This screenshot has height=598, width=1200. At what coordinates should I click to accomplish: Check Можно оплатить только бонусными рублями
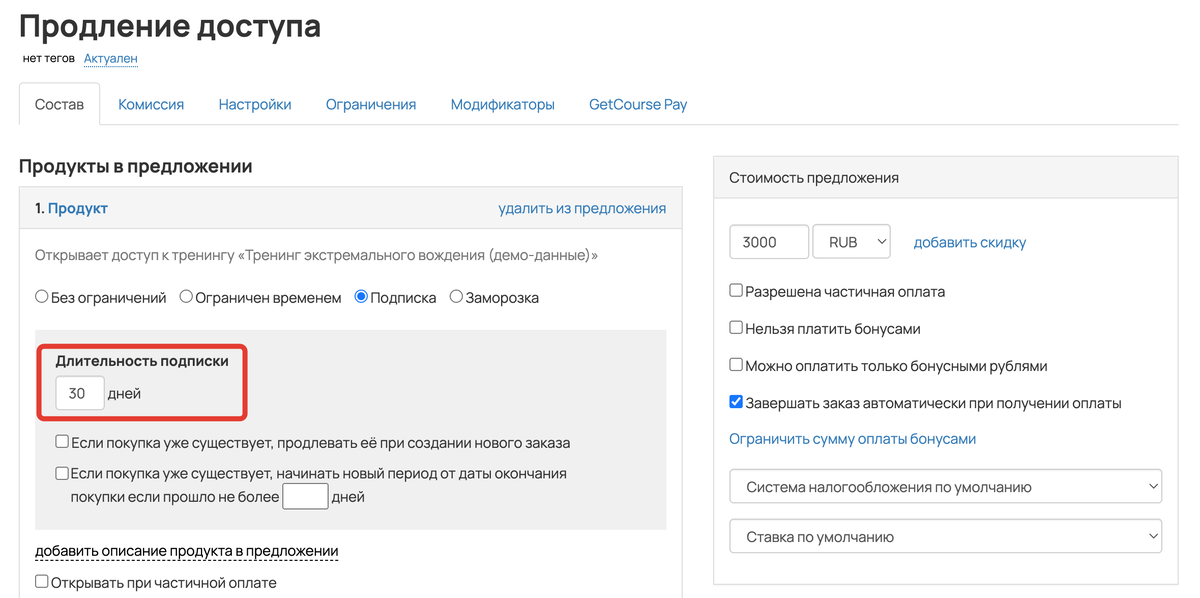click(x=736, y=366)
